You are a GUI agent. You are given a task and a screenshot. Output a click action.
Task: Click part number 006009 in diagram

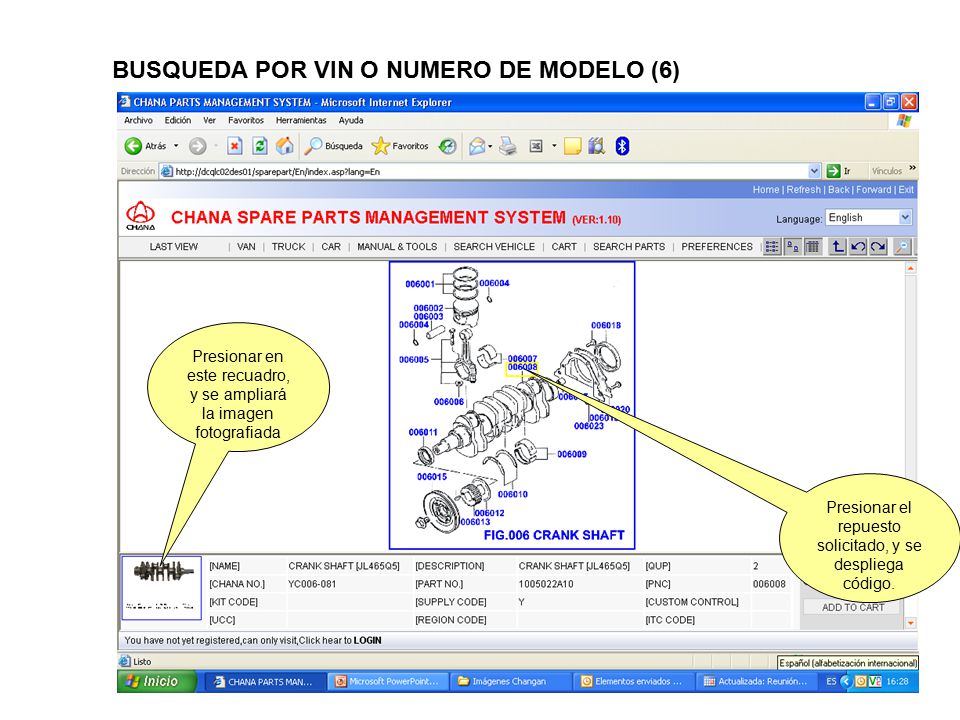pyautogui.click(x=572, y=454)
